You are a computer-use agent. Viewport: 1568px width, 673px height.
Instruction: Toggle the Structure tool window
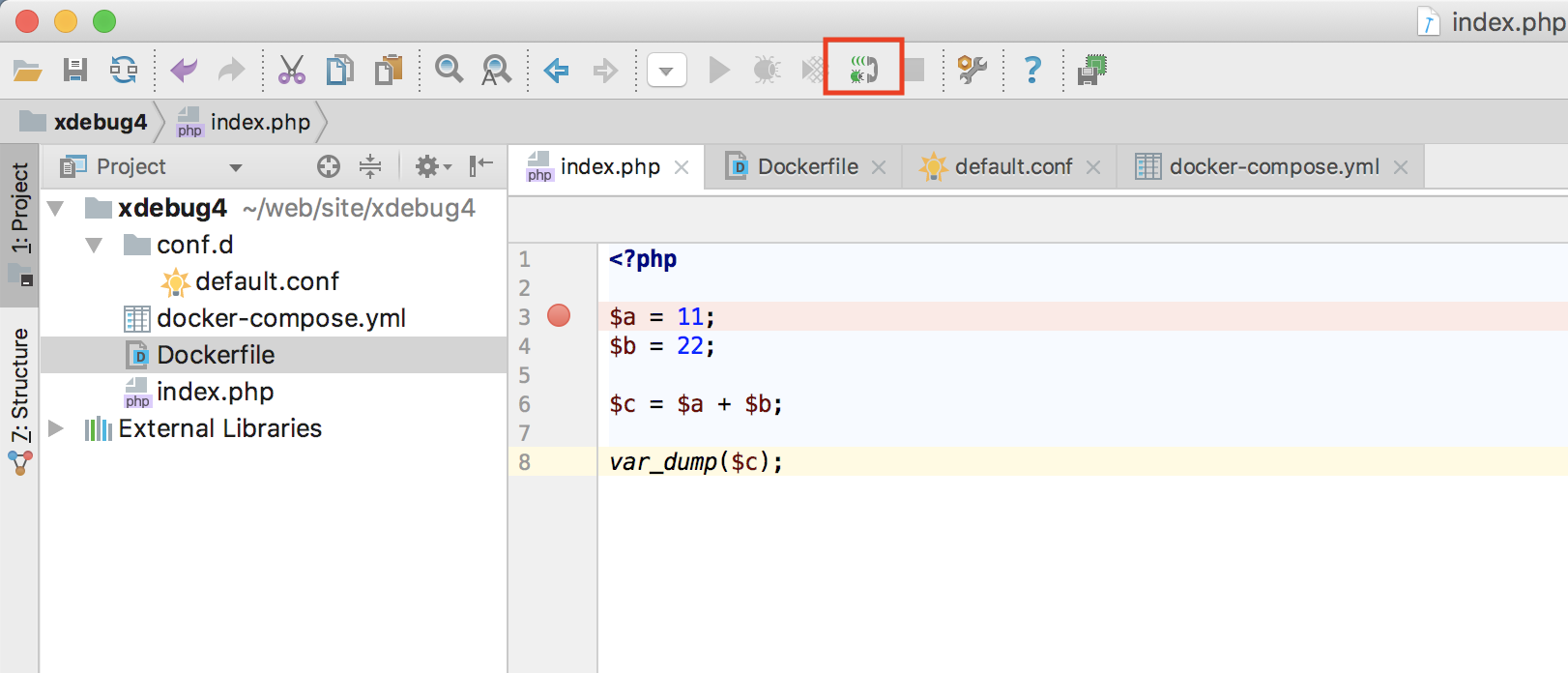pos(19,387)
